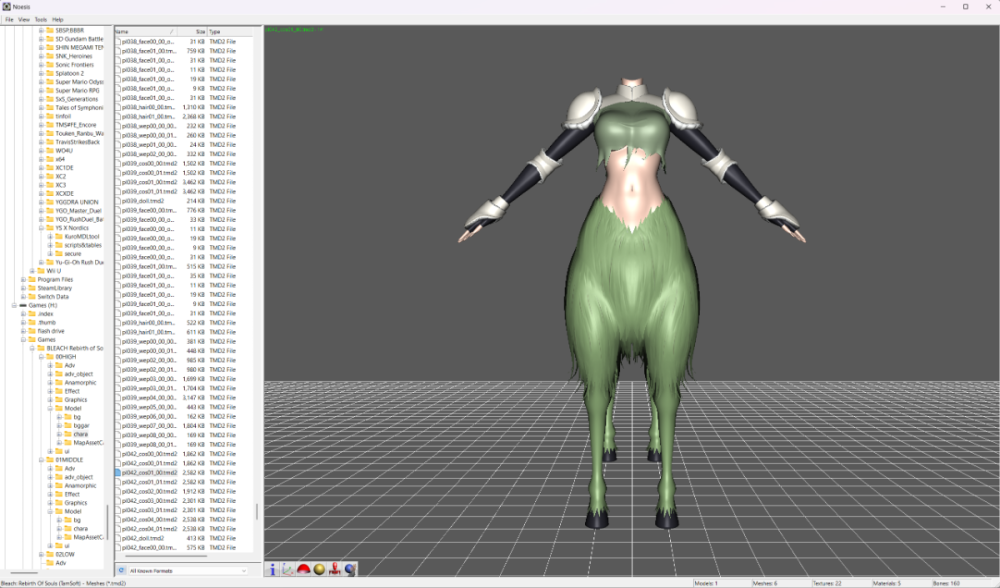Screen dimensions: 1000x588
Task: Toggle skeleton display with the red figure icon
Action: click(333, 569)
